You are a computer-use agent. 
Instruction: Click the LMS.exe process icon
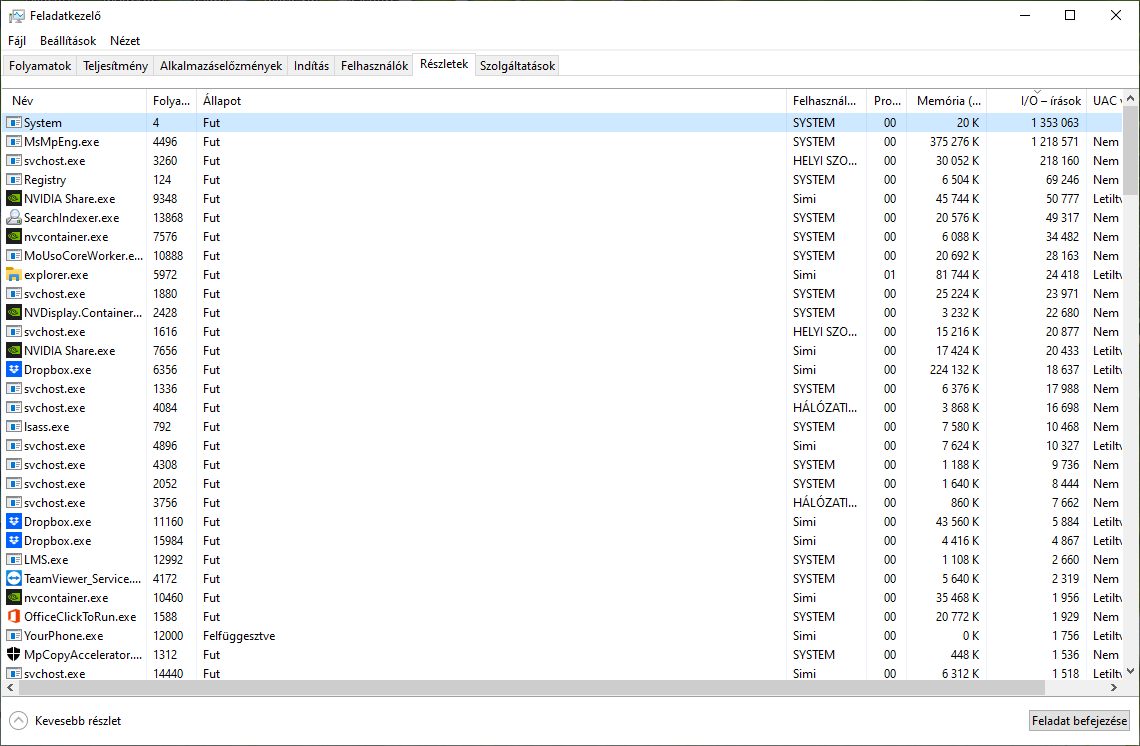coord(13,560)
